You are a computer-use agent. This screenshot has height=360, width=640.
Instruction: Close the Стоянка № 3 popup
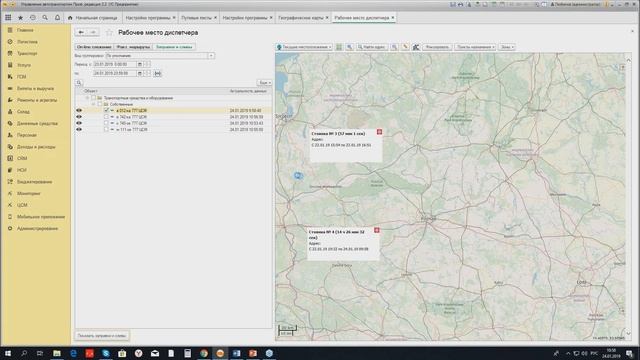(379, 132)
